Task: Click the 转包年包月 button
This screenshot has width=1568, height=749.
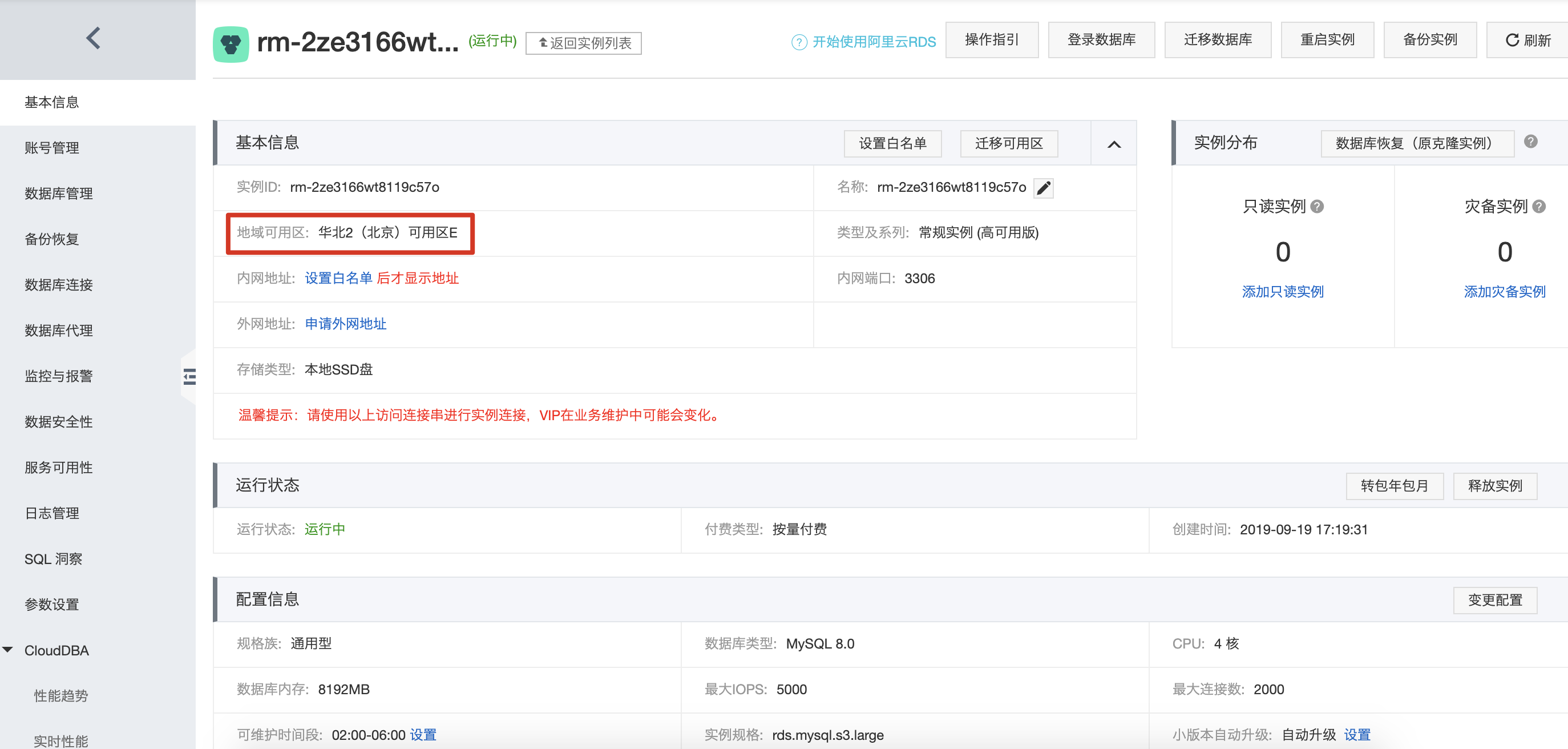Action: (1395, 486)
